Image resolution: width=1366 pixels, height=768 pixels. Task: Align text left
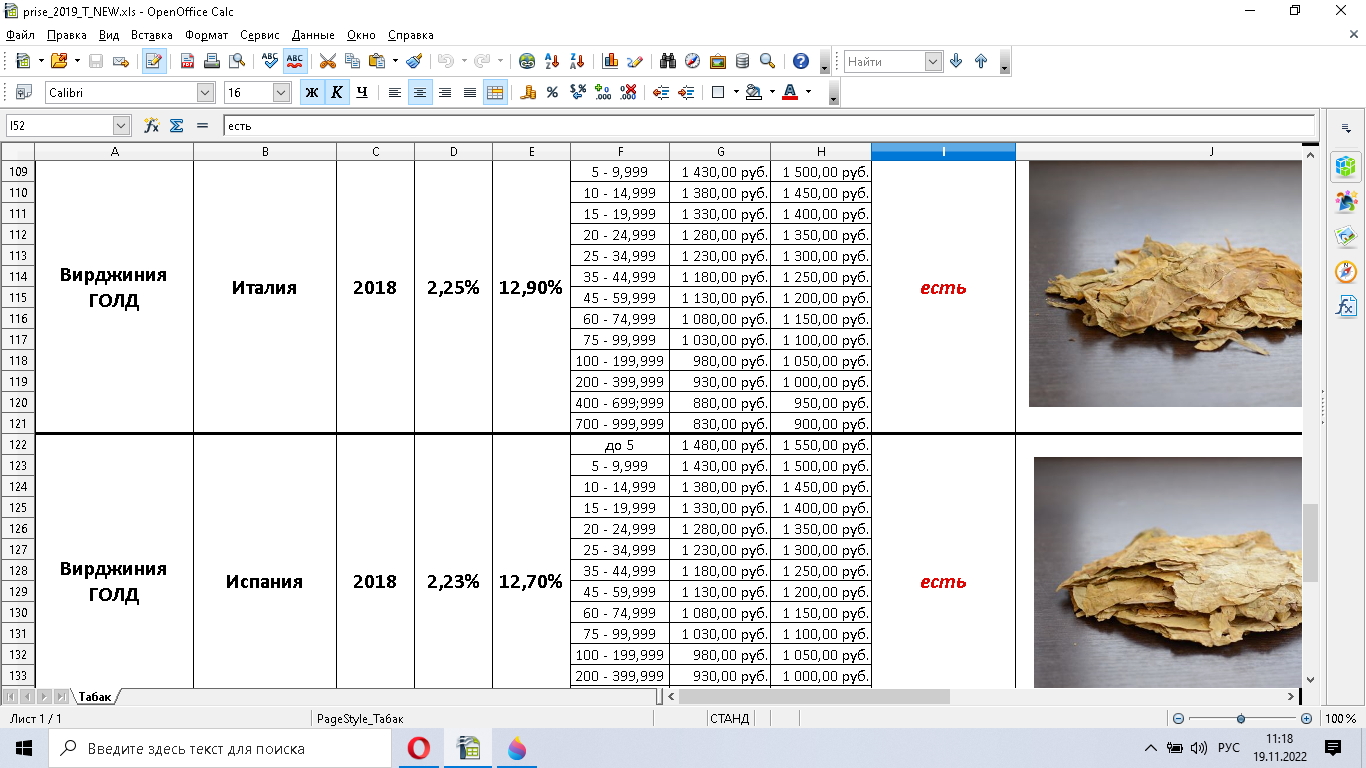point(395,92)
